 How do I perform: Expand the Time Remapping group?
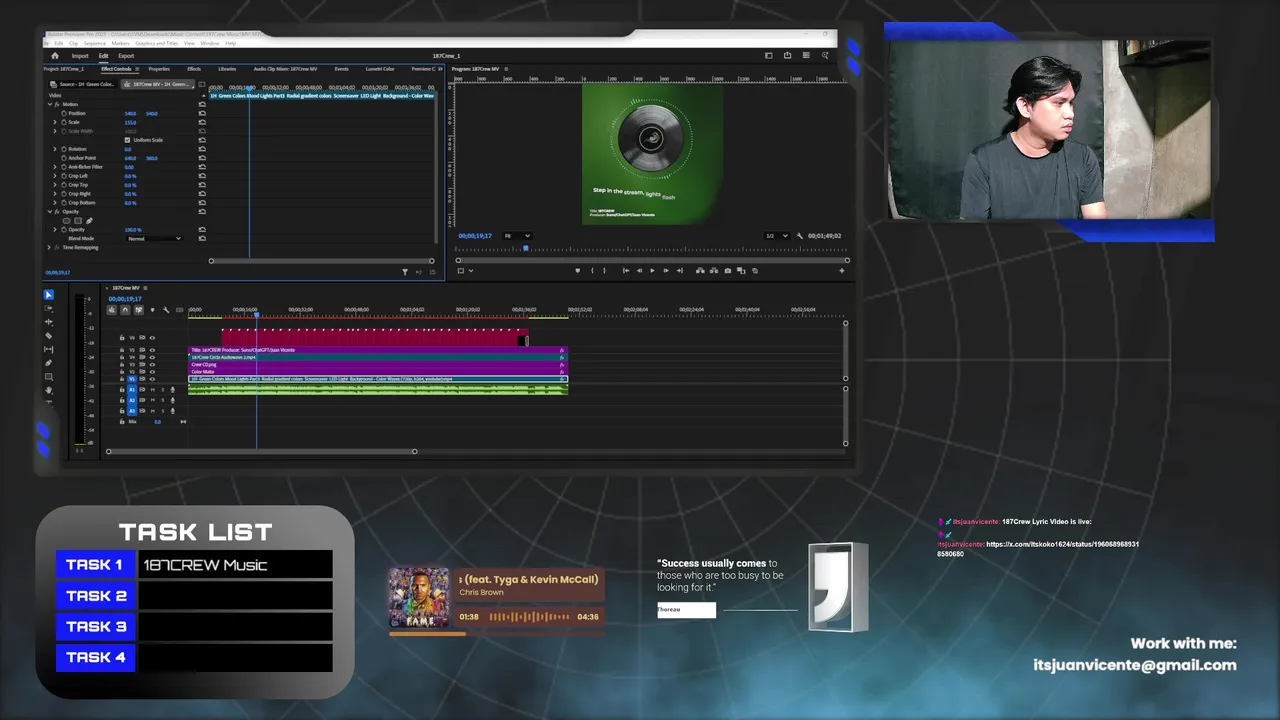tap(49, 247)
